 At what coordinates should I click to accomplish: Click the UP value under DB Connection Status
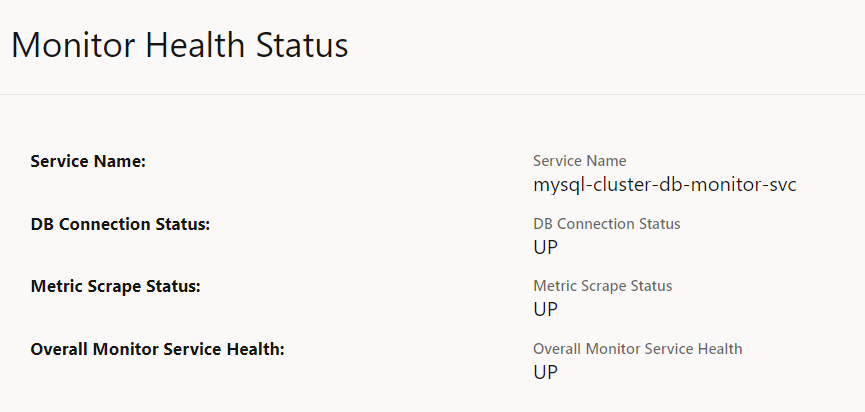[545, 247]
